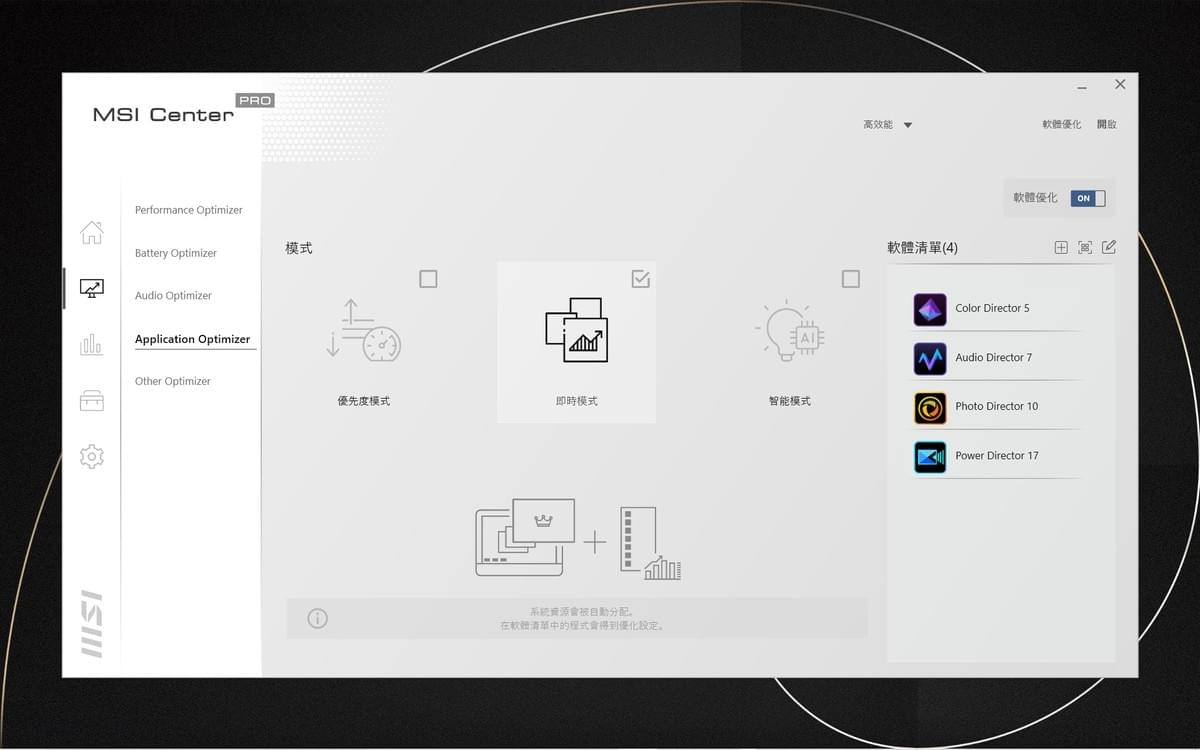Select the 優先度模式 speedometer mode icon
This screenshot has height=750, width=1200.
click(x=363, y=329)
